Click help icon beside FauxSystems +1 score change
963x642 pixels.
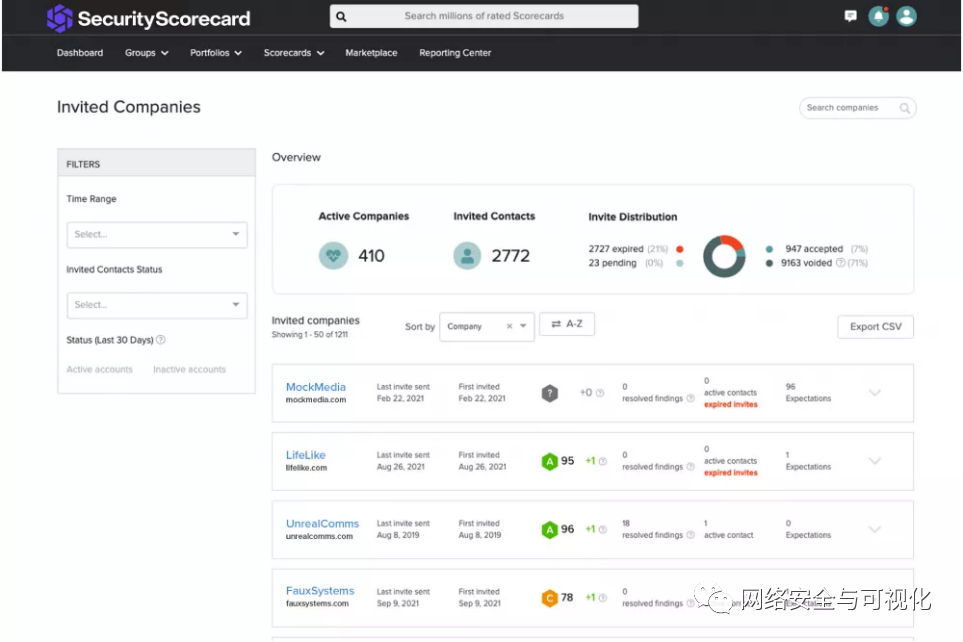pyautogui.click(x=602, y=598)
